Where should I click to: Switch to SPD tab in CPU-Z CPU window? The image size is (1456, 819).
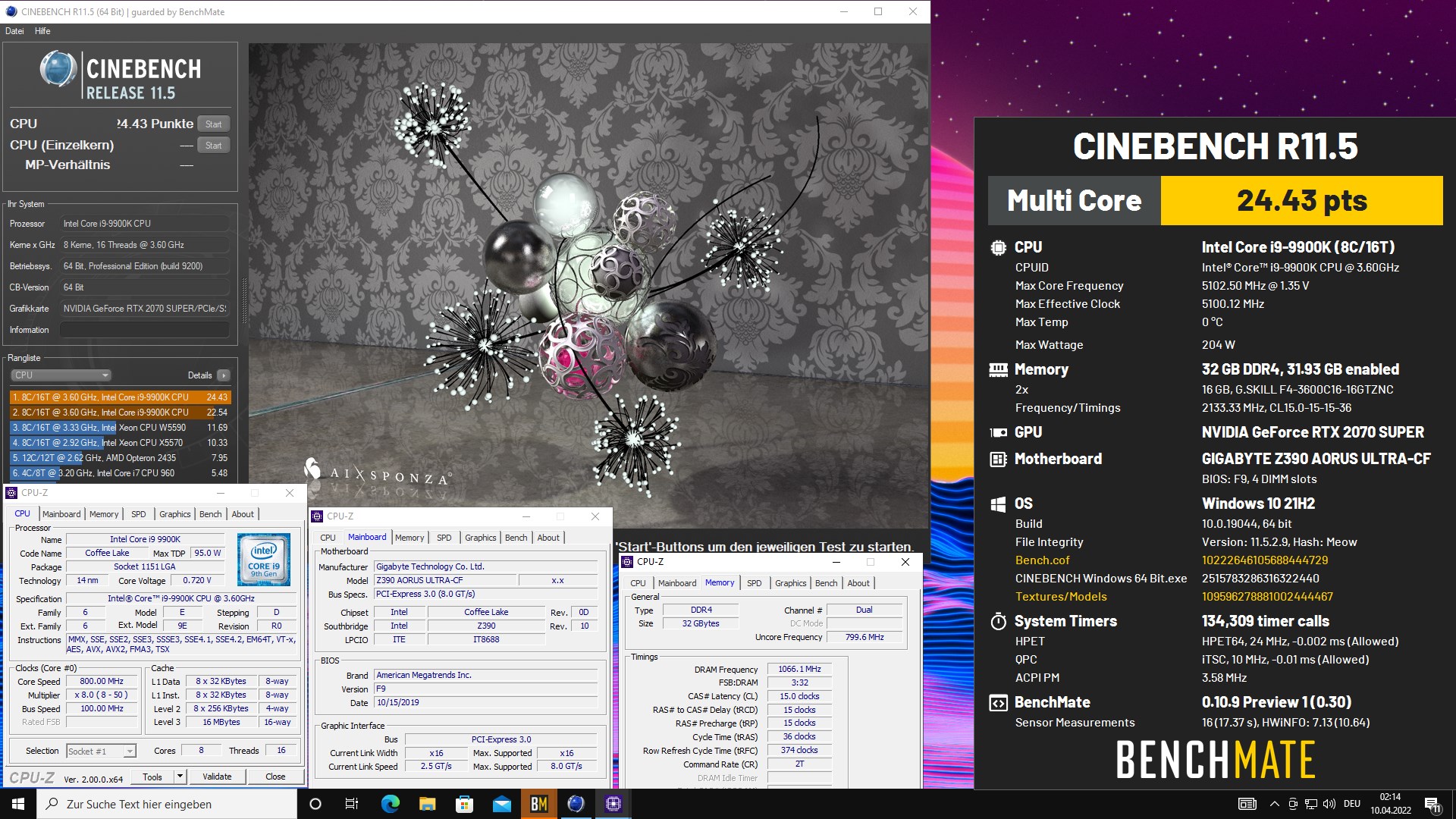pyautogui.click(x=138, y=514)
